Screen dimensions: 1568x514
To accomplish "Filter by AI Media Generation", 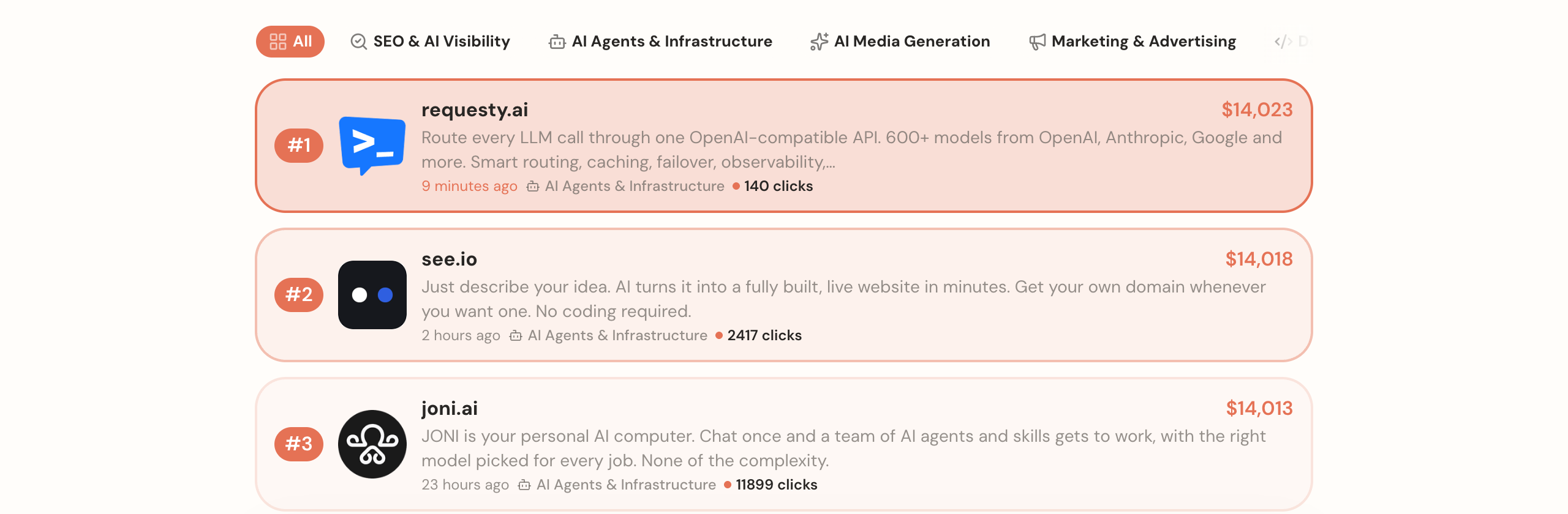I will (x=900, y=42).
